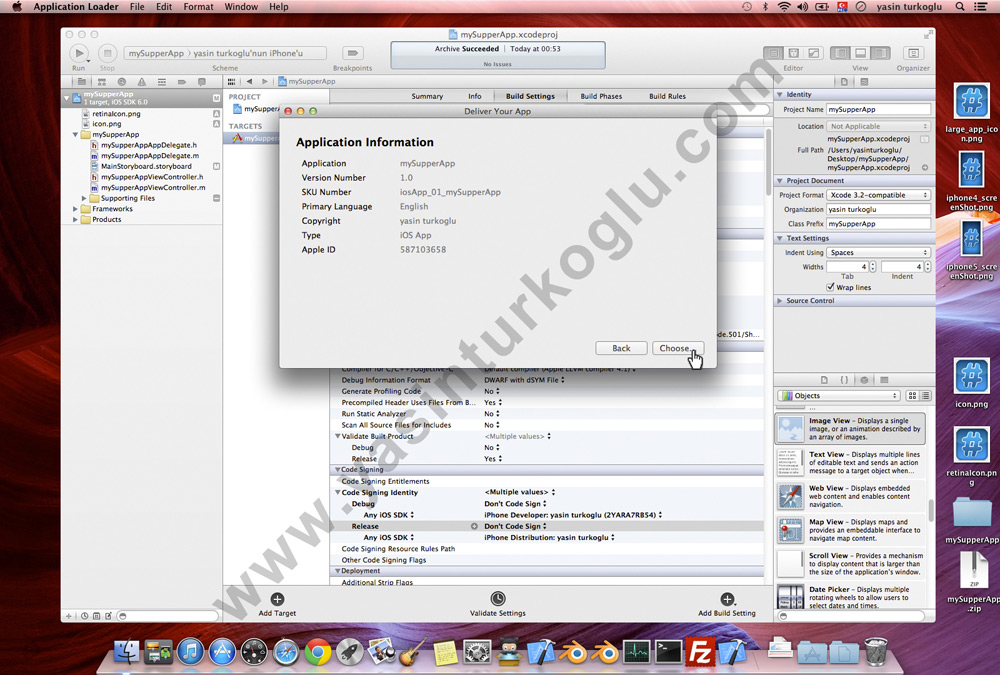
Task: Open the Project navigator folder icon
Action: (x=82, y=82)
